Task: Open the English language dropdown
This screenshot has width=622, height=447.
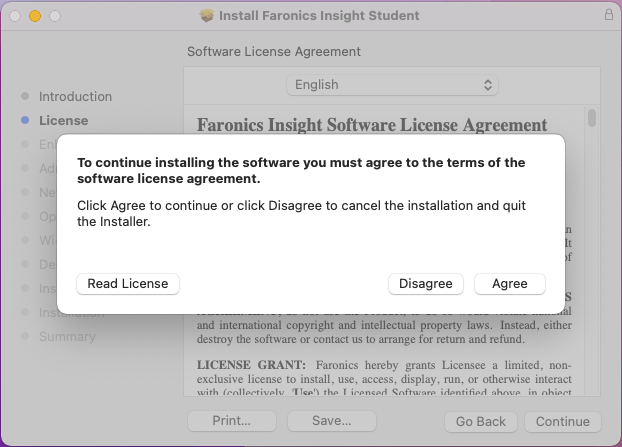Action: (391, 85)
